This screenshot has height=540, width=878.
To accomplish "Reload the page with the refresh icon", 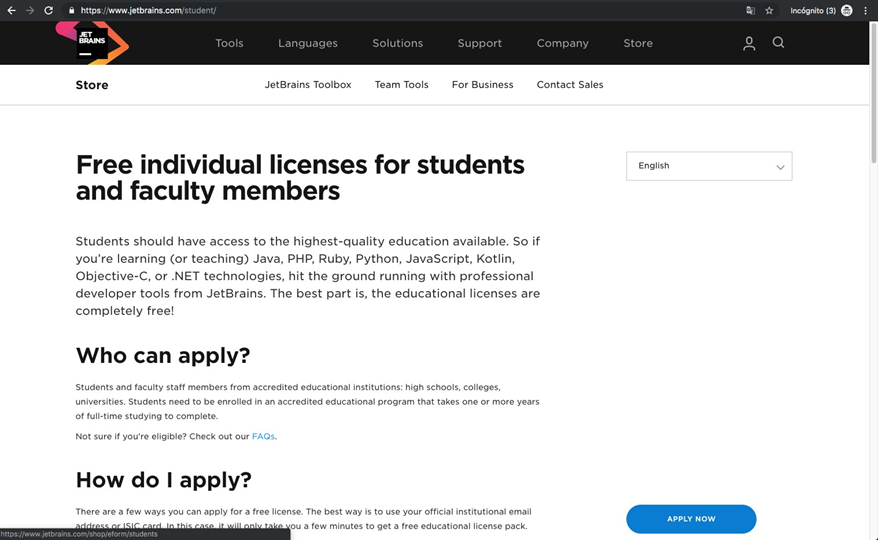I will tap(49, 10).
